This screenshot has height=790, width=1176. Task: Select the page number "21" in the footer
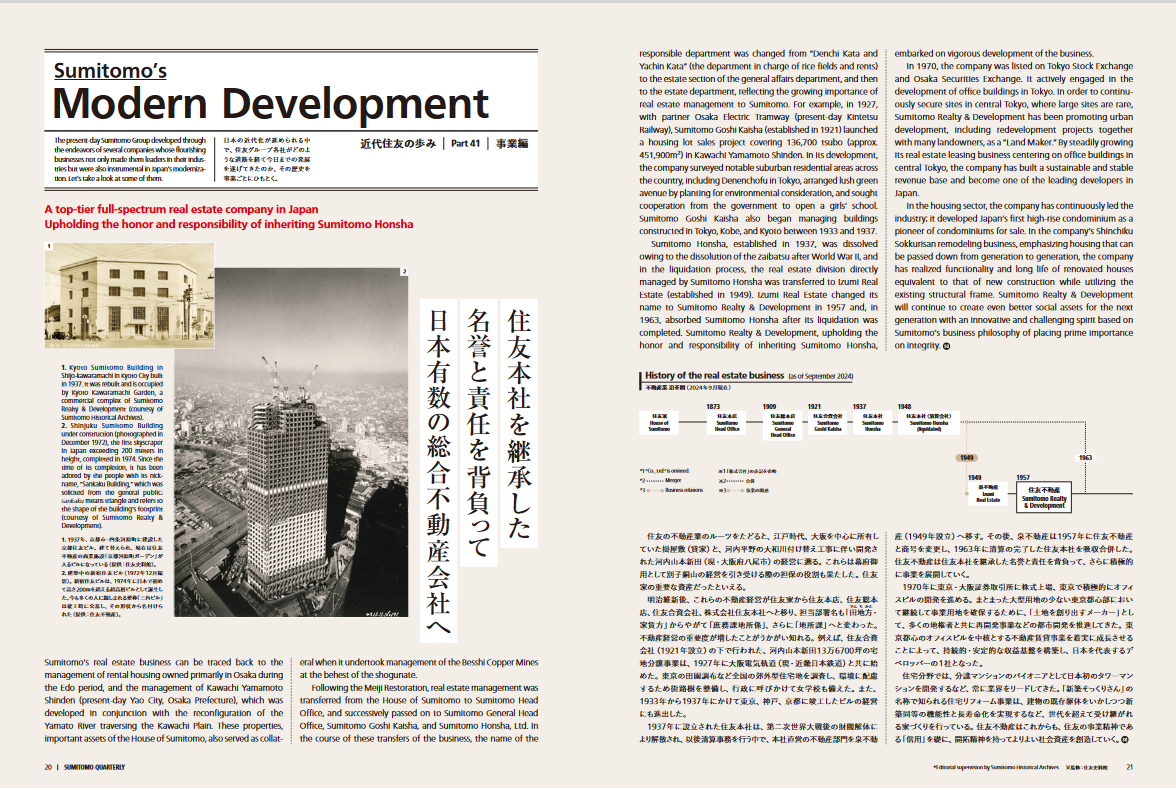click(1130, 767)
